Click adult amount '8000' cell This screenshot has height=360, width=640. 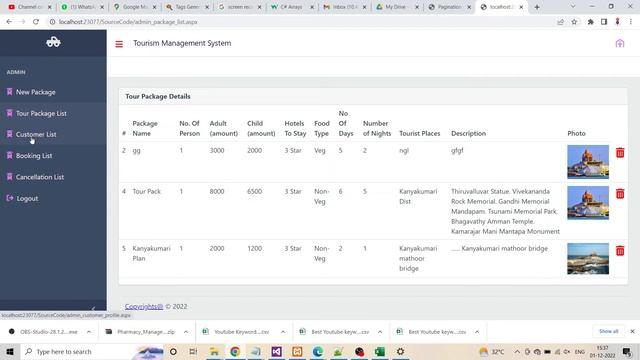[217, 191]
